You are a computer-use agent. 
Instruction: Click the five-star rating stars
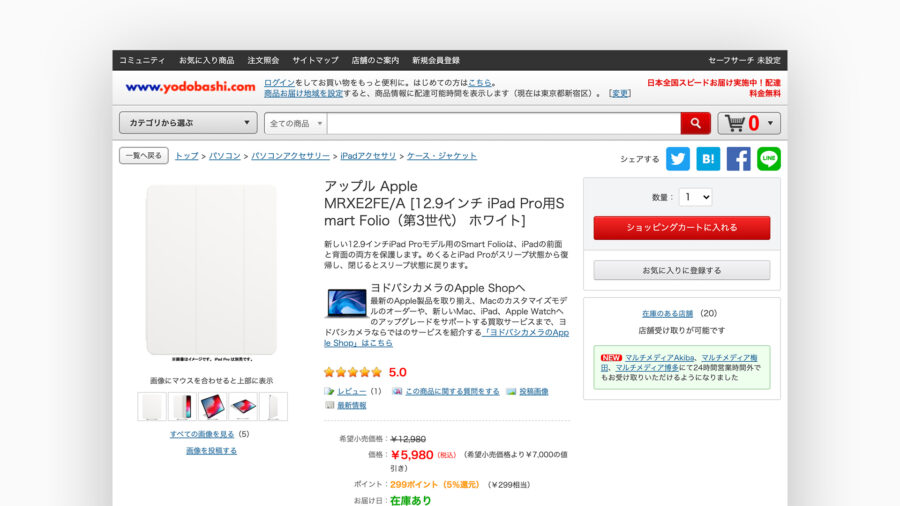pyautogui.click(x=352, y=372)
